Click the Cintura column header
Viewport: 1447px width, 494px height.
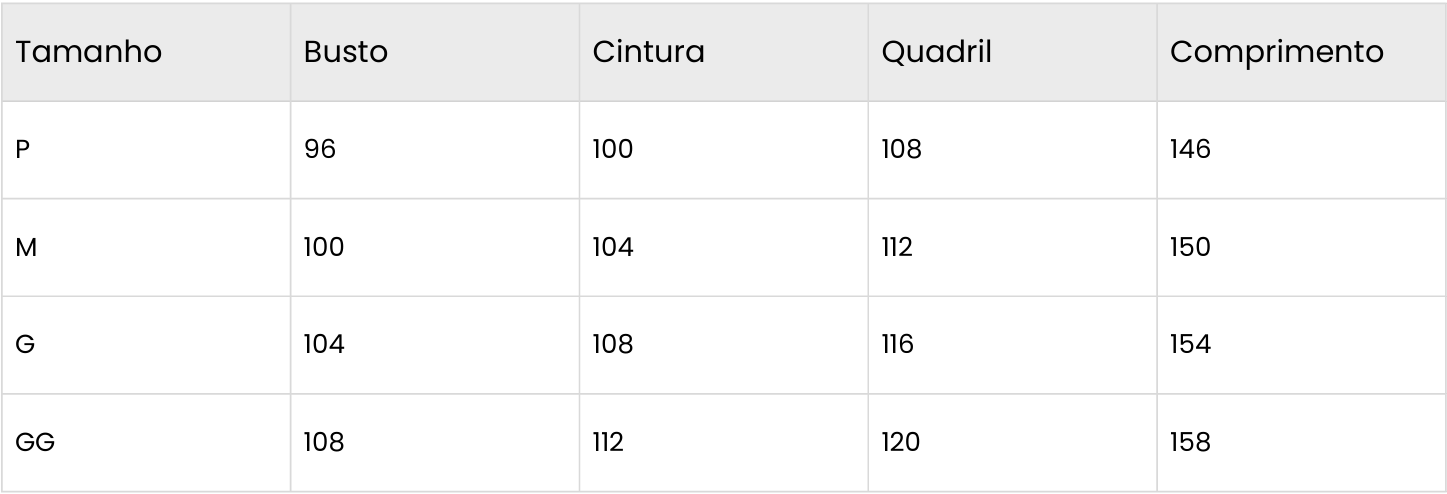(649, 53)
